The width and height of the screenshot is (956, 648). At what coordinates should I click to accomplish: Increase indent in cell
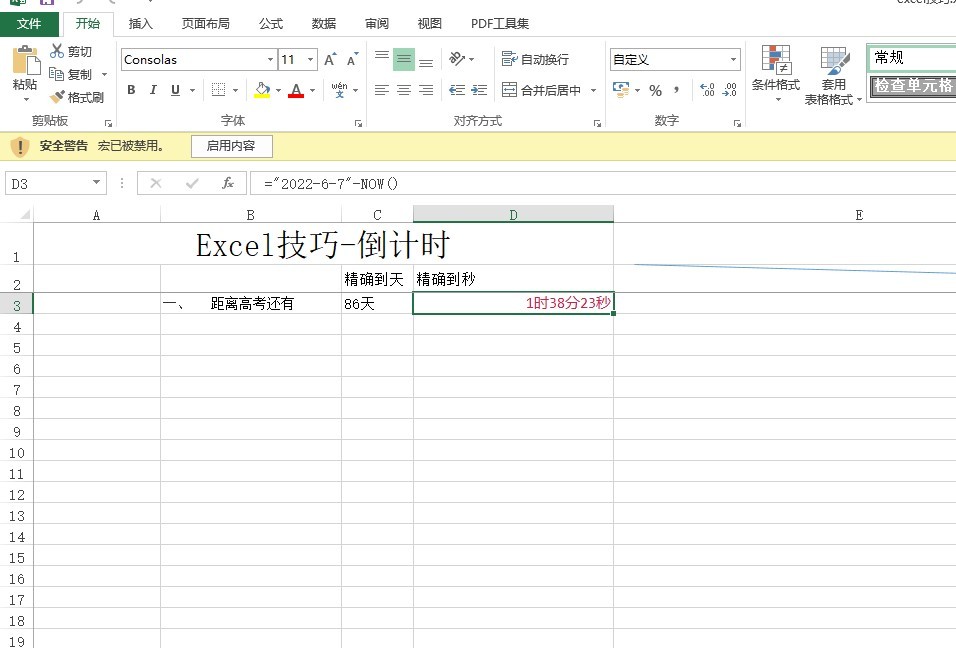coord(479,90)
